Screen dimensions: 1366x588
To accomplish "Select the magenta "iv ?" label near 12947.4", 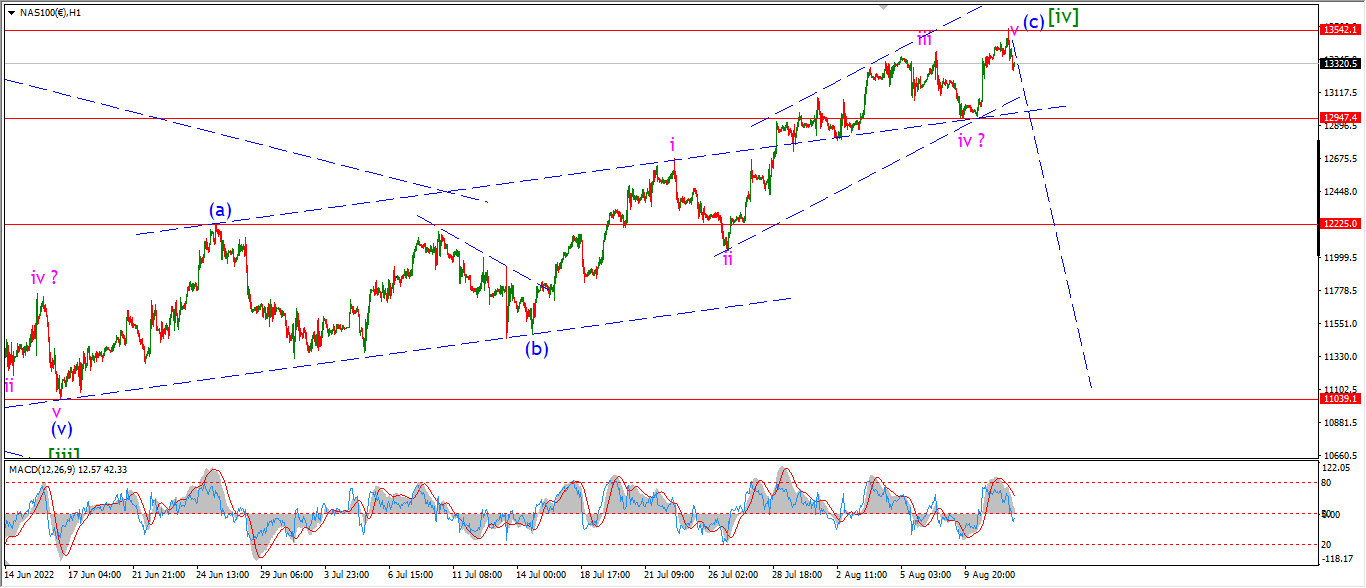I will coord(972,141).
